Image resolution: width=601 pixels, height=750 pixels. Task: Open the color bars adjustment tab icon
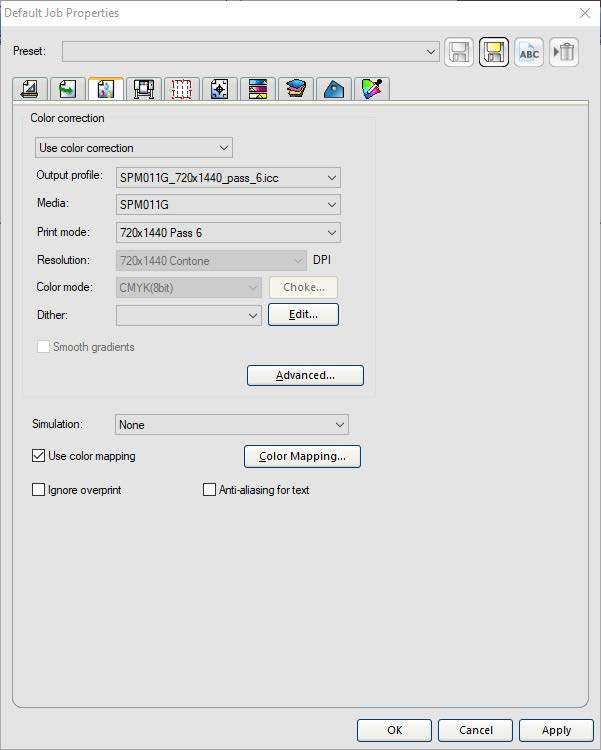coord(257,89)
